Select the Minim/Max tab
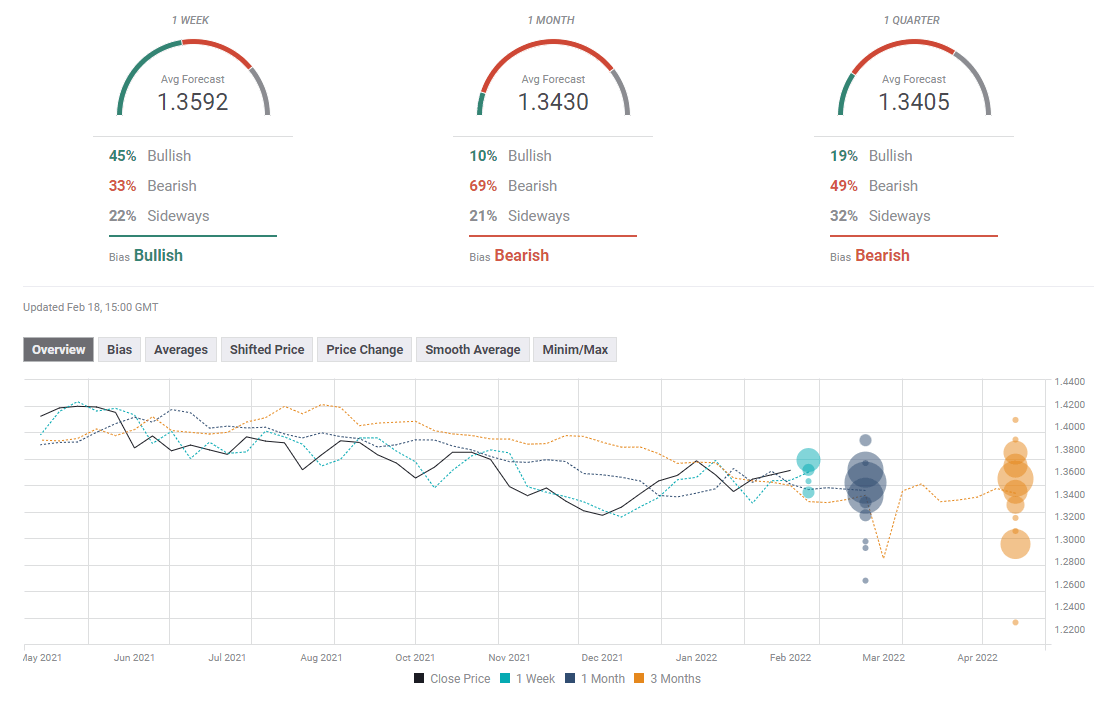The image size is (1094, 702). point(575,349)
